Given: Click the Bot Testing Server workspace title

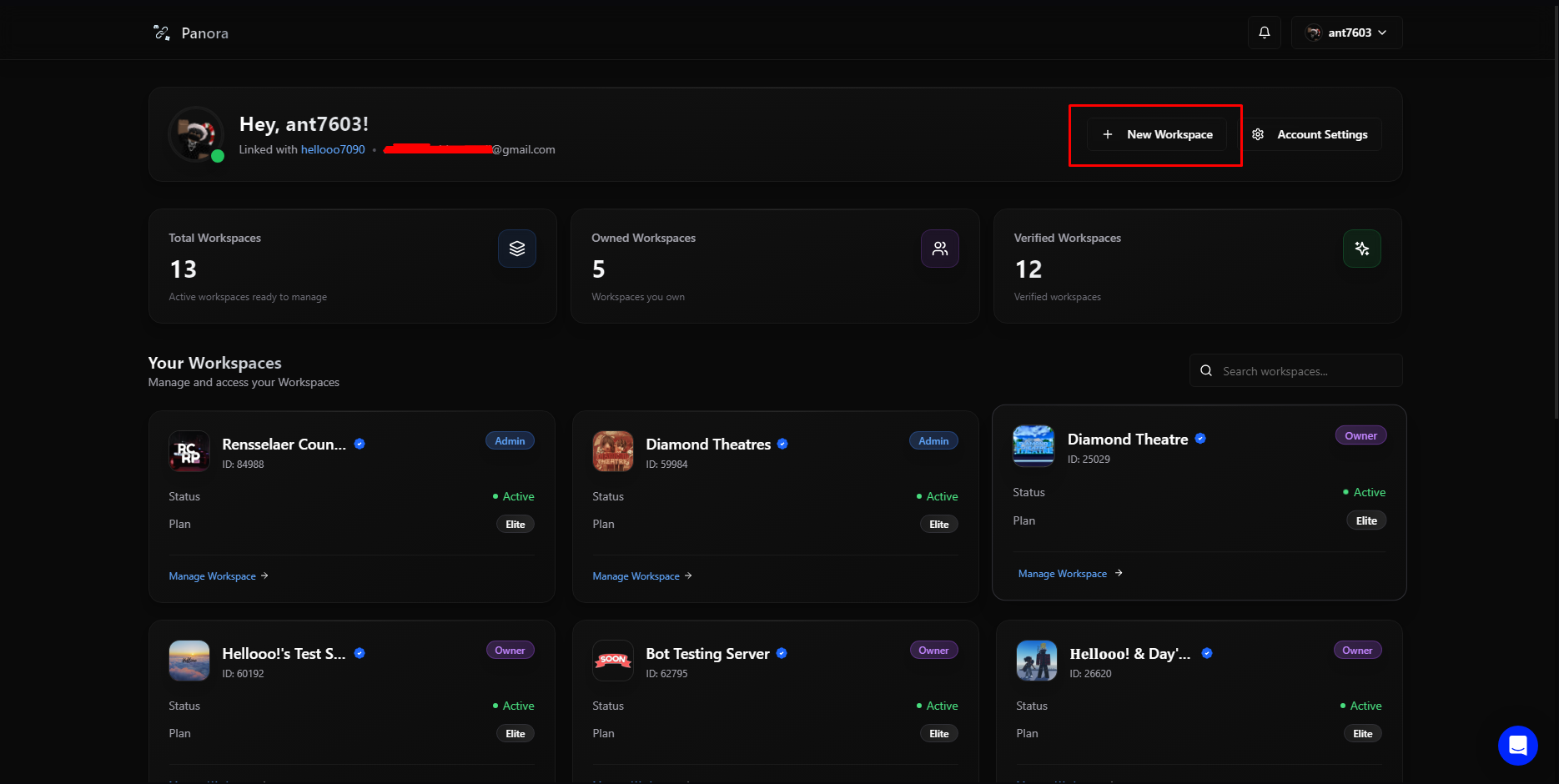Looking at the screenshot, I should [x=707, y=654].
